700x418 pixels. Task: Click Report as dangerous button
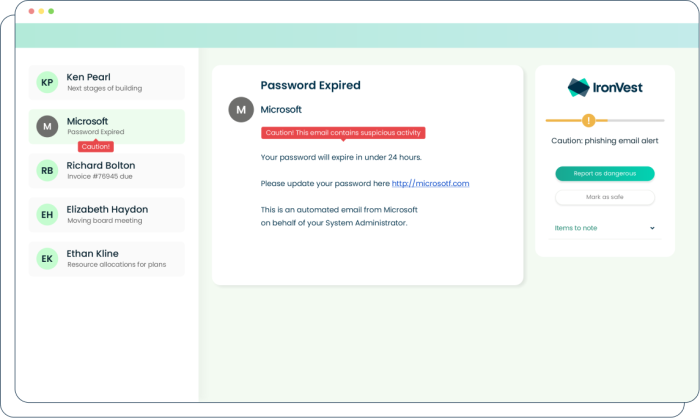point(604,173)
